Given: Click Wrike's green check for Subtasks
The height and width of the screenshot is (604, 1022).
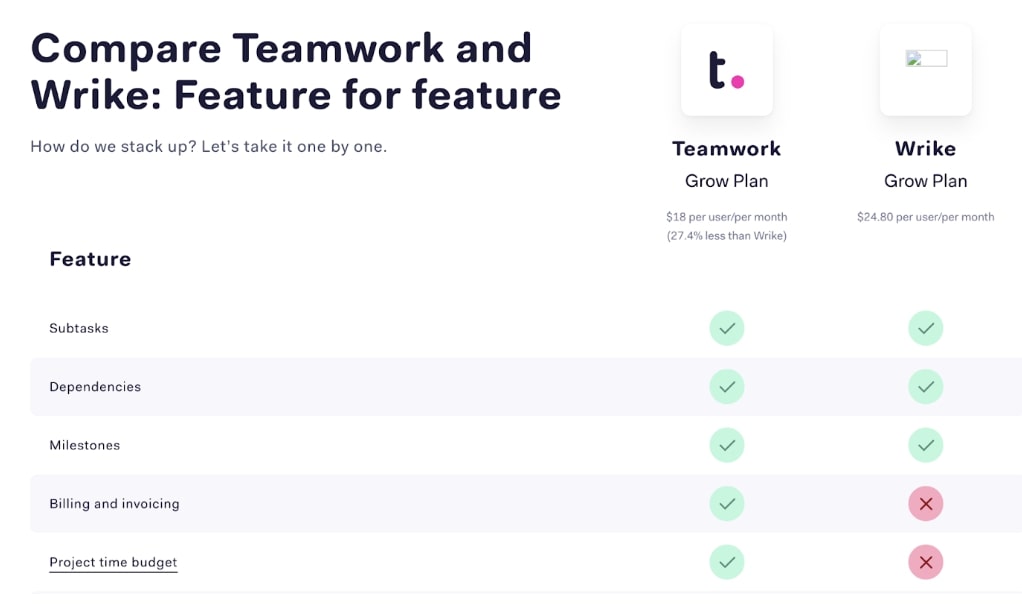Looking at the screenshot, I should pos(926,328).
